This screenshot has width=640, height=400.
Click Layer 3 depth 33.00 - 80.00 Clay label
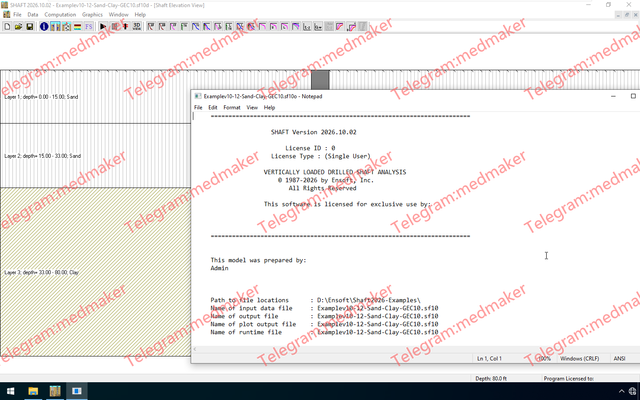point(42,272)
